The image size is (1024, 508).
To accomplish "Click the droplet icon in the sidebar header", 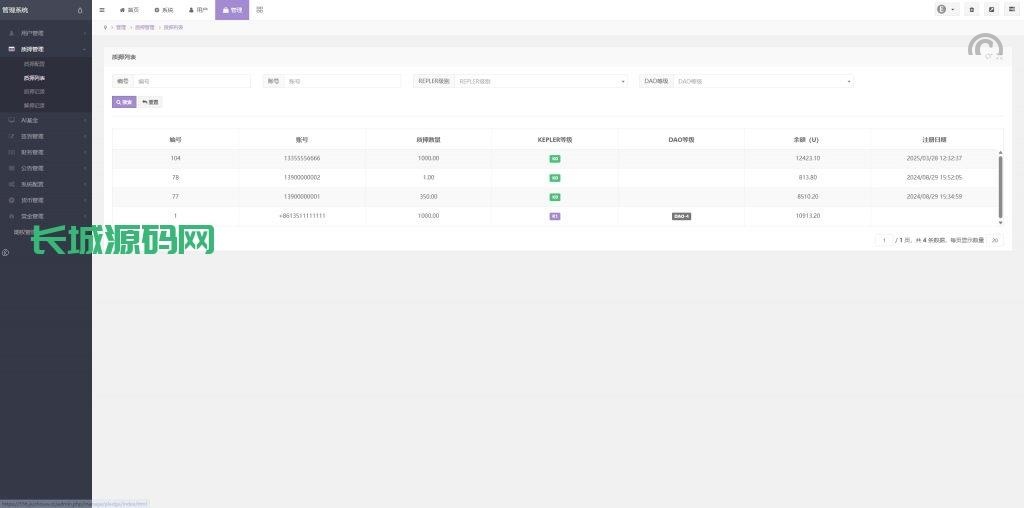I will pos(80,10).
